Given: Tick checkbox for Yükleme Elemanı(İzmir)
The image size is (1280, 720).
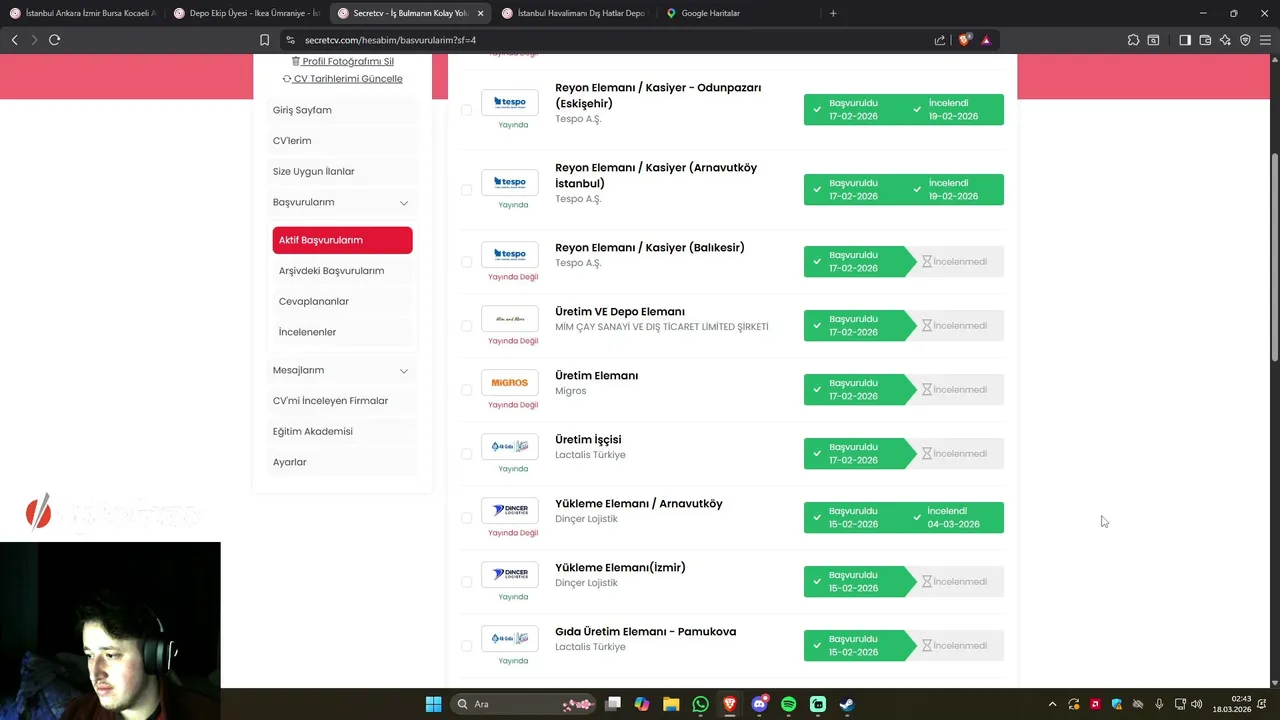Looking at the screenshot, I should click(x=466, y=582).
